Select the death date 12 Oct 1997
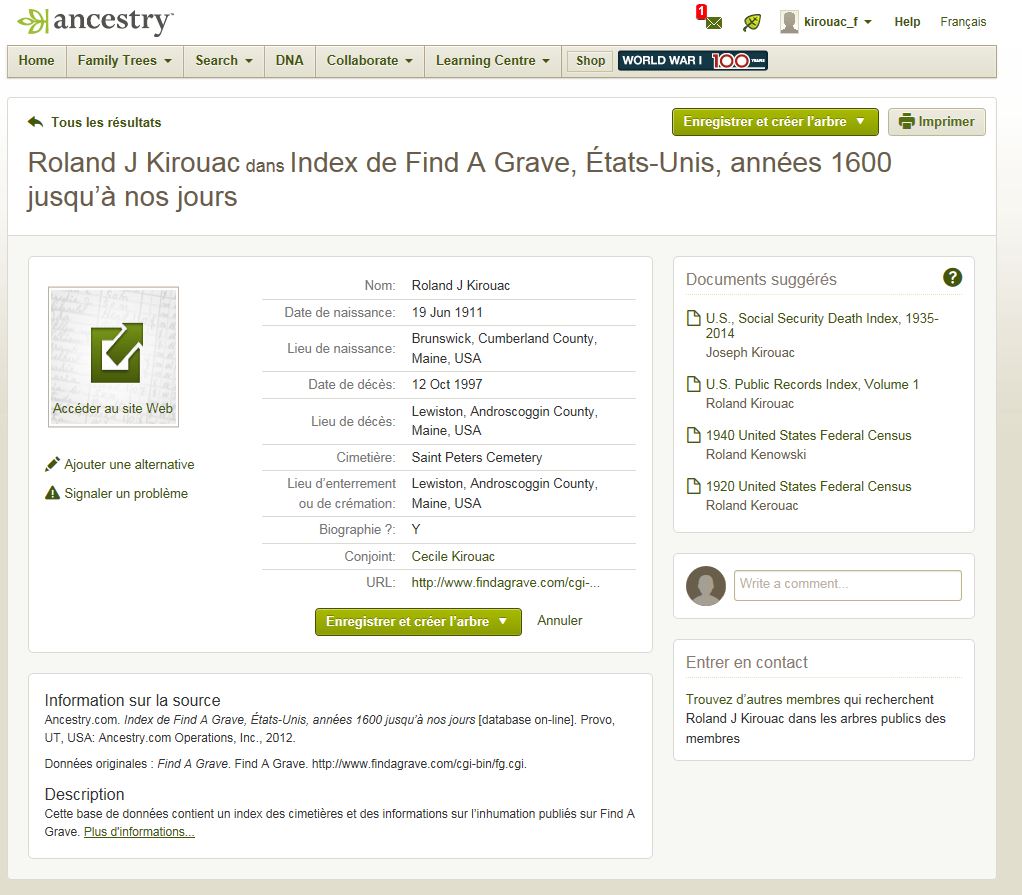The image size is (1022, 895). point(447,384)
